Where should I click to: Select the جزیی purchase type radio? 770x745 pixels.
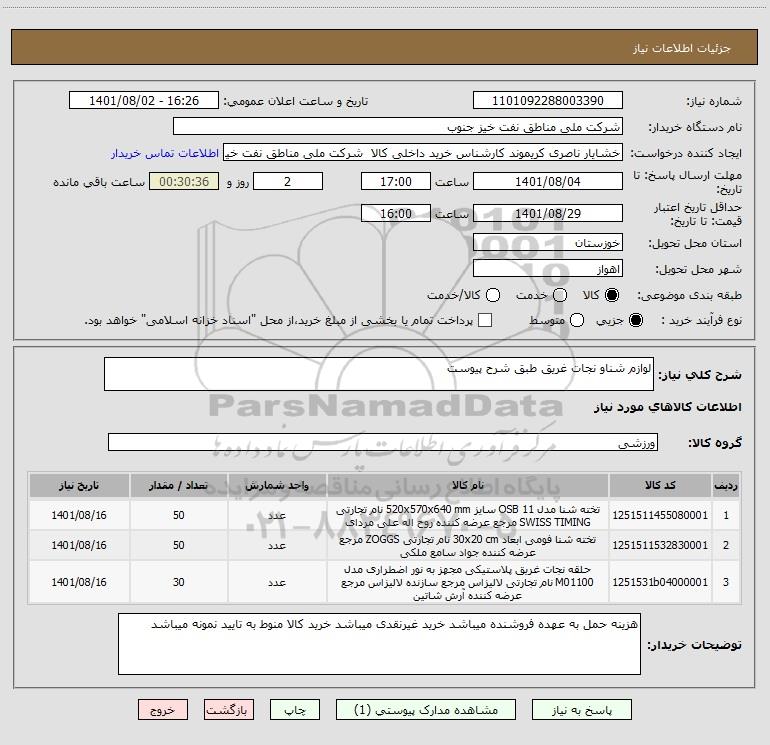(635, 320)
